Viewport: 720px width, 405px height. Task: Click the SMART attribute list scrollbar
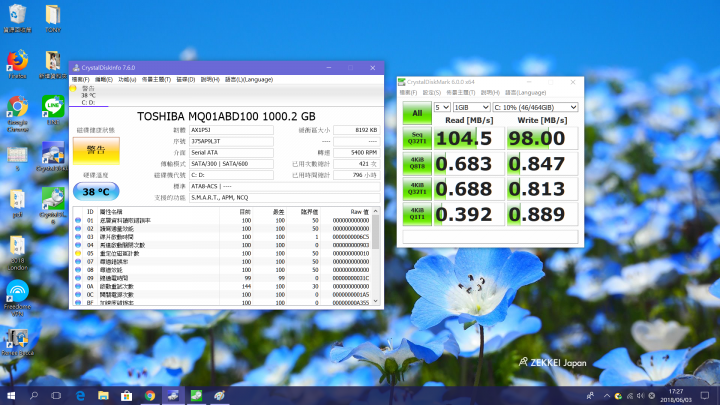376,232
